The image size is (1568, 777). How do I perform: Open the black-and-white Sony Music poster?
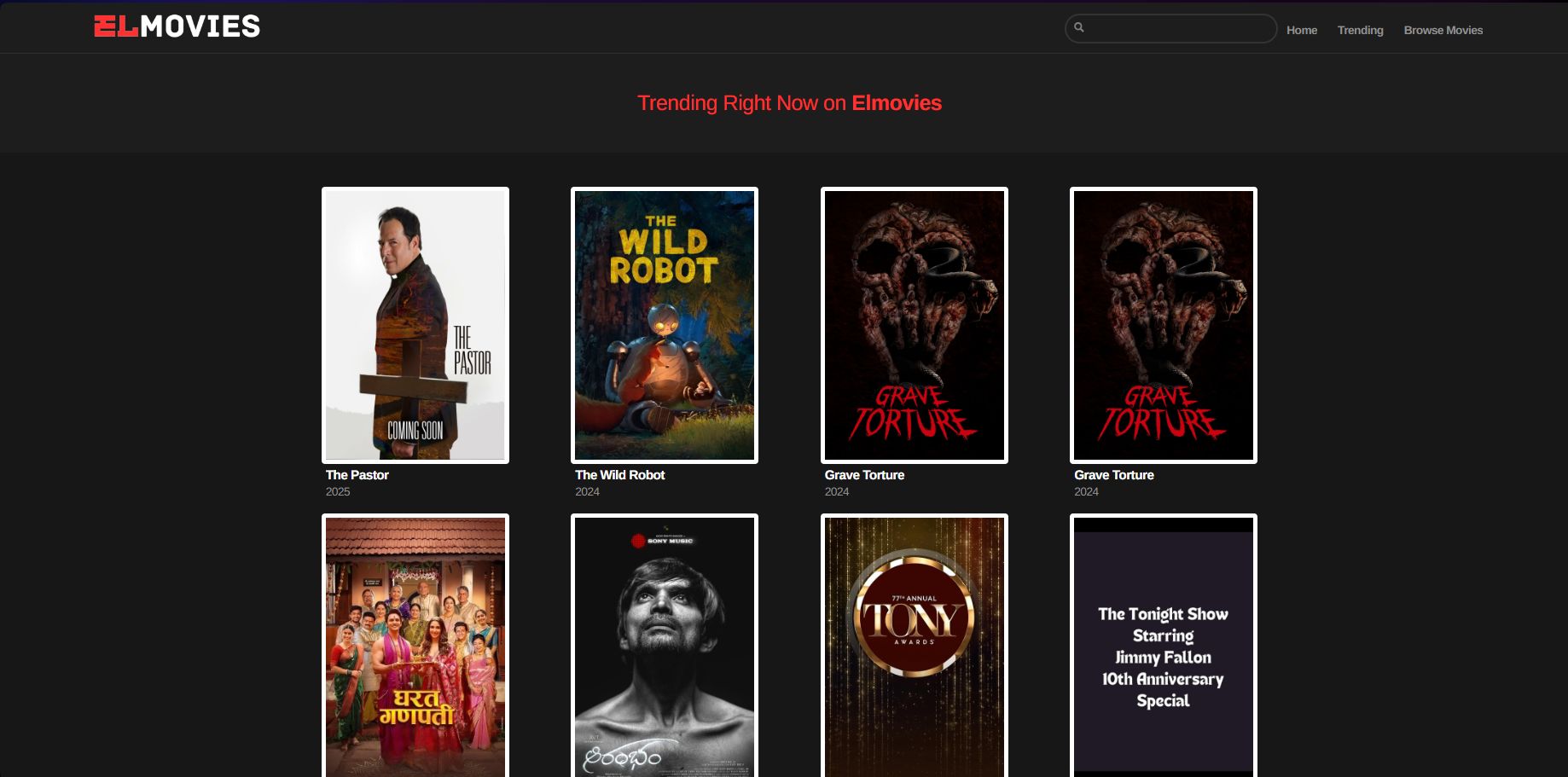tap(665, 646)
